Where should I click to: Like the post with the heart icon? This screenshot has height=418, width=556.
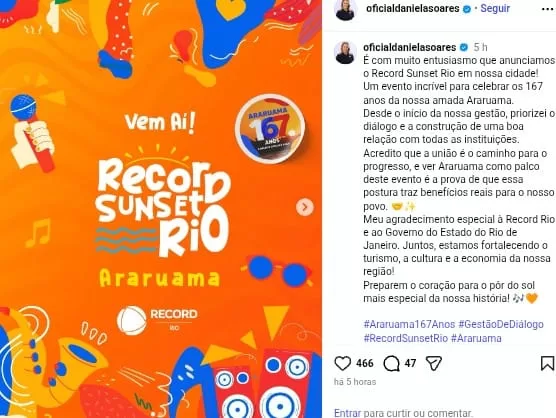pos(343,363)
